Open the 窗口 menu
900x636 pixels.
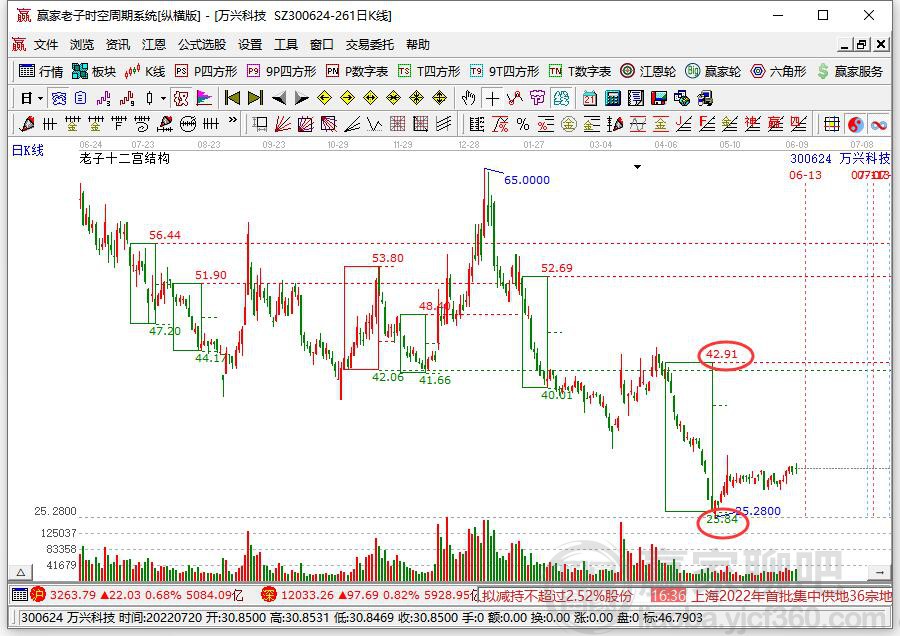(x=321, y=45)
